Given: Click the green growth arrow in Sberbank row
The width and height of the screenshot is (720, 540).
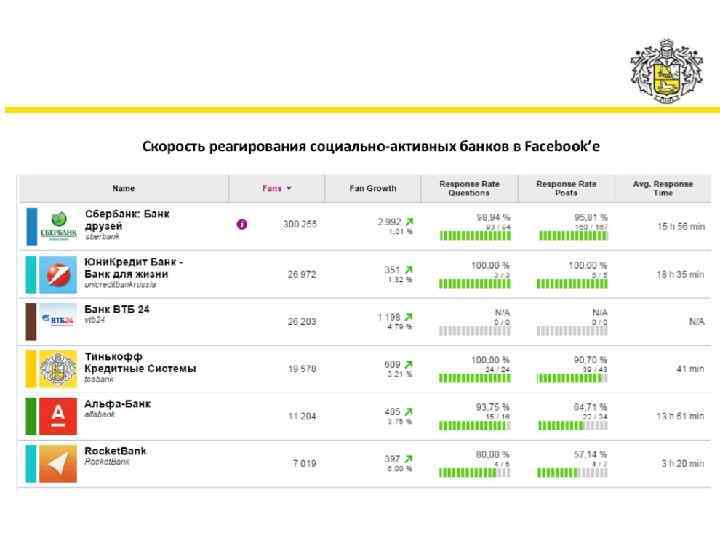Looking at the screenshot, I should click(x=409, y=221).
